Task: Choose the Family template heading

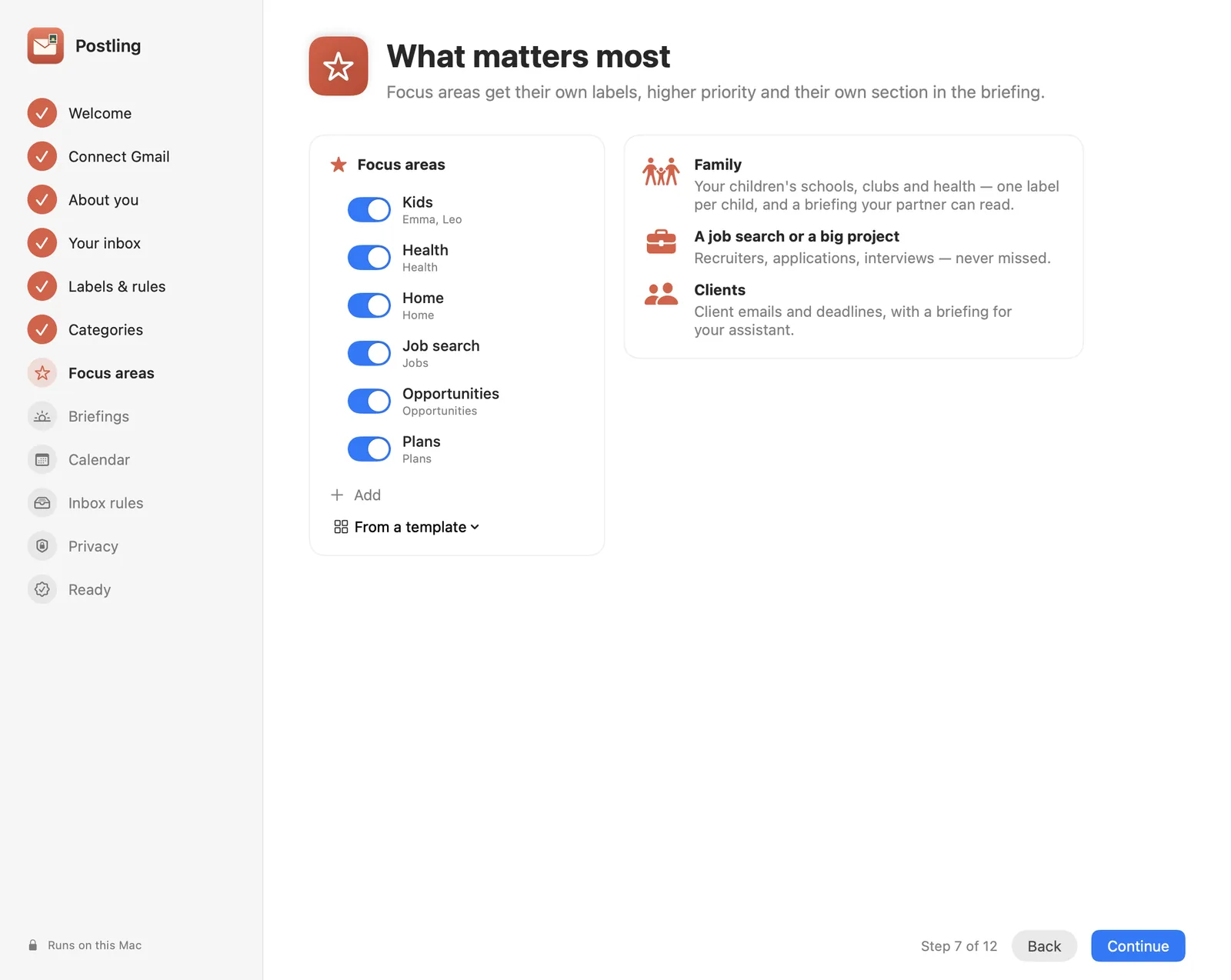Action: (718, 165)
